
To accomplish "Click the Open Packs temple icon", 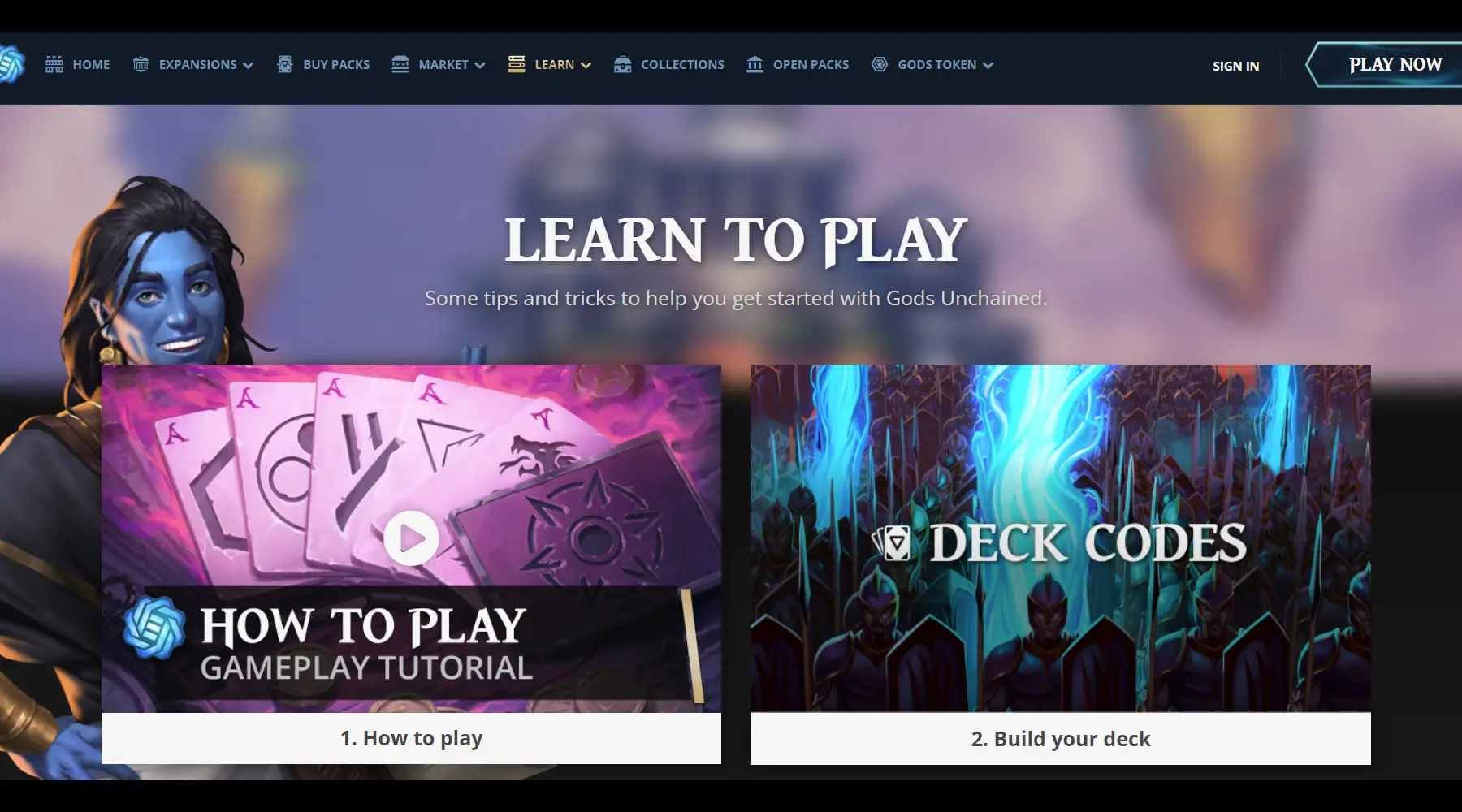I will click(x=755, y=64).
